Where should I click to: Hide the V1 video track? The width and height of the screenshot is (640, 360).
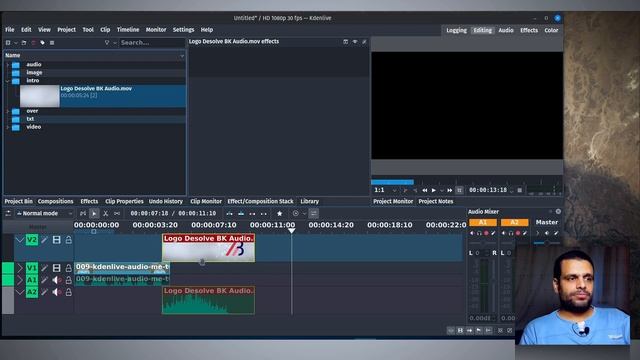[57, 268]
